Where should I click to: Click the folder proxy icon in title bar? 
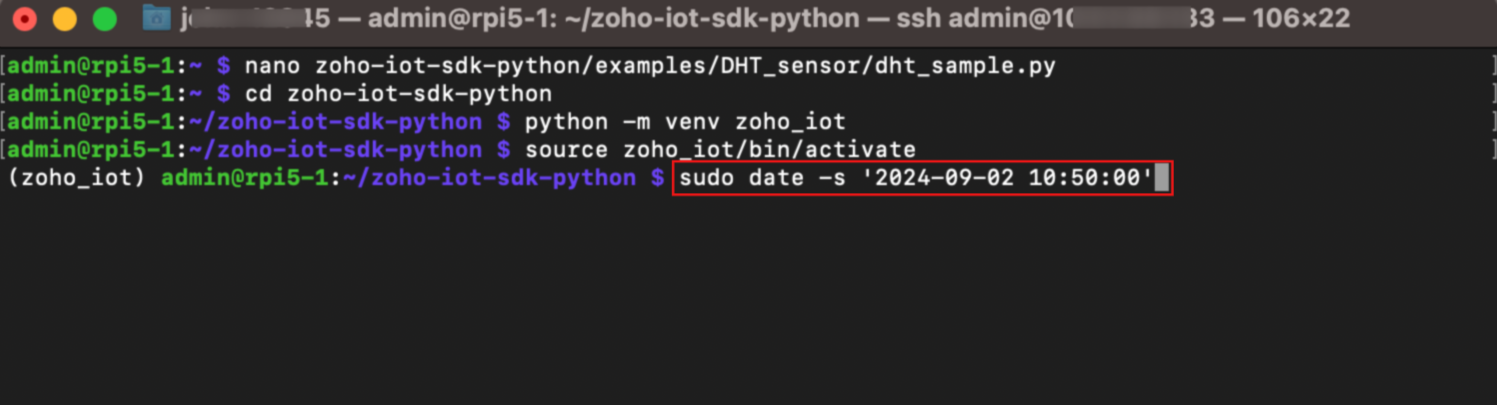point(156,18)
